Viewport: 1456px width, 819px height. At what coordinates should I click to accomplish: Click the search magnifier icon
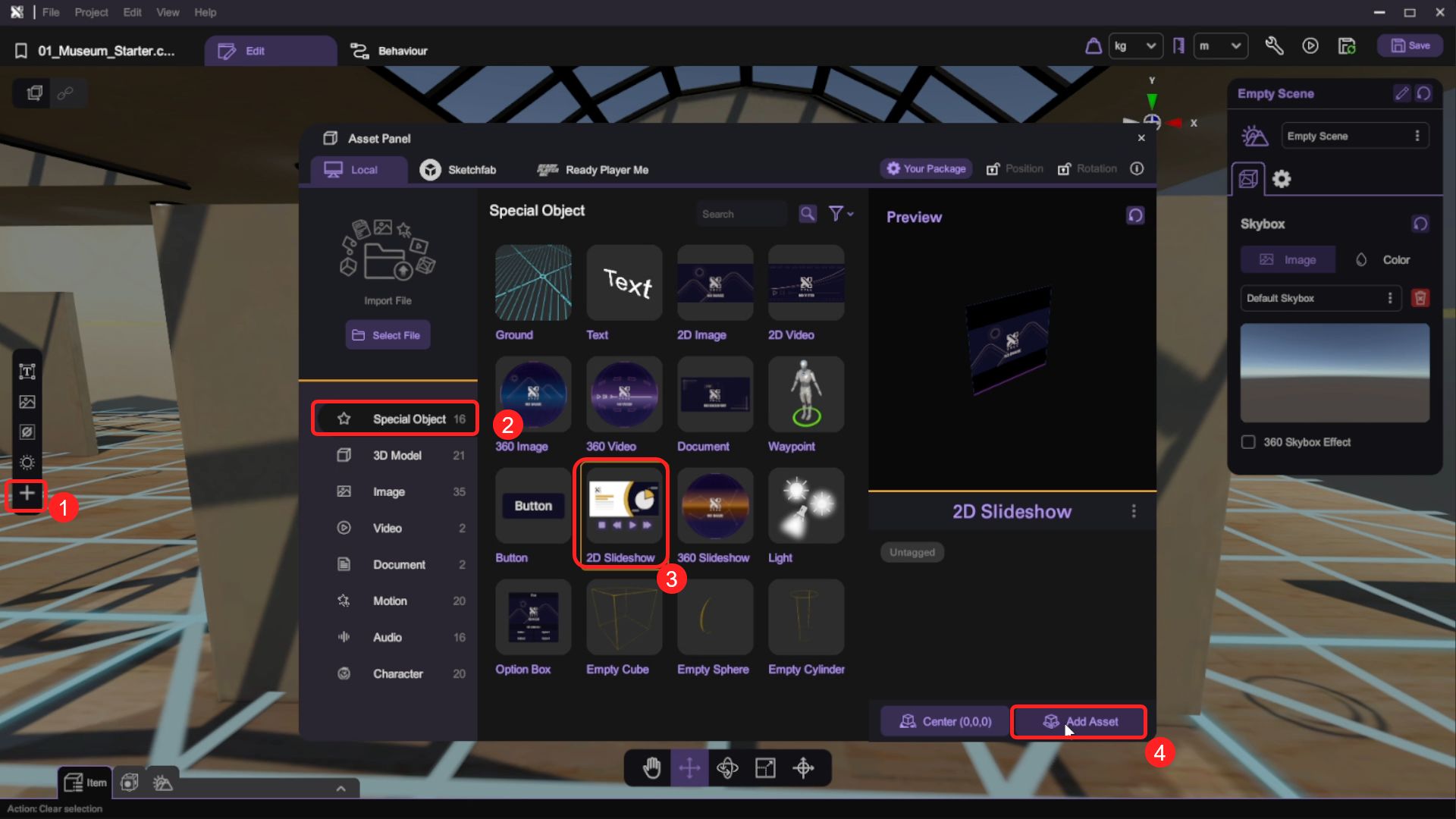pos(808,214)
